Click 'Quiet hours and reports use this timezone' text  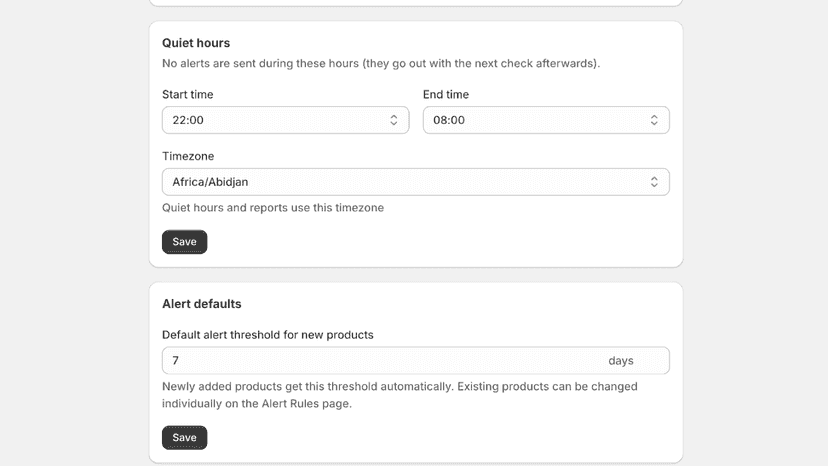pos(273,208)
